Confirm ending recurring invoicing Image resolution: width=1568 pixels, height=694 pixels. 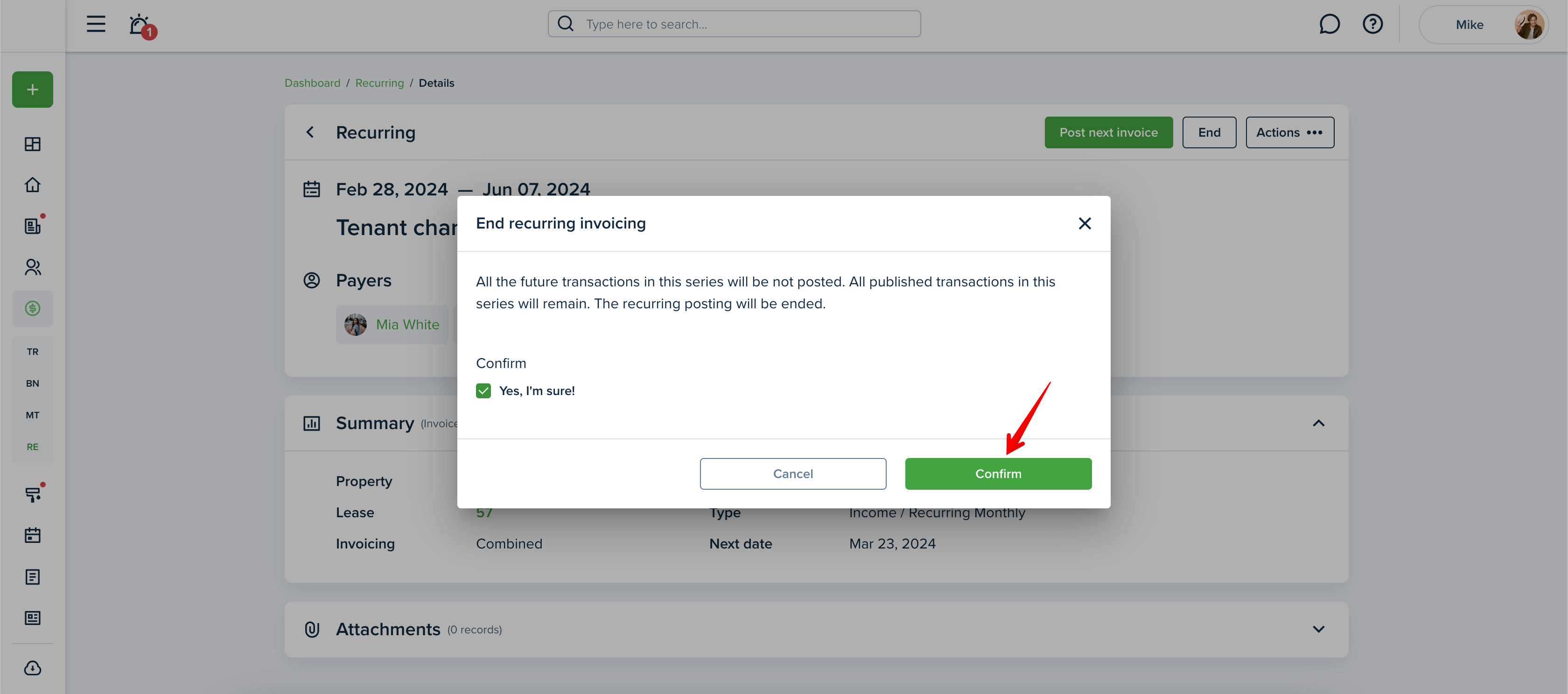[998, 473]
